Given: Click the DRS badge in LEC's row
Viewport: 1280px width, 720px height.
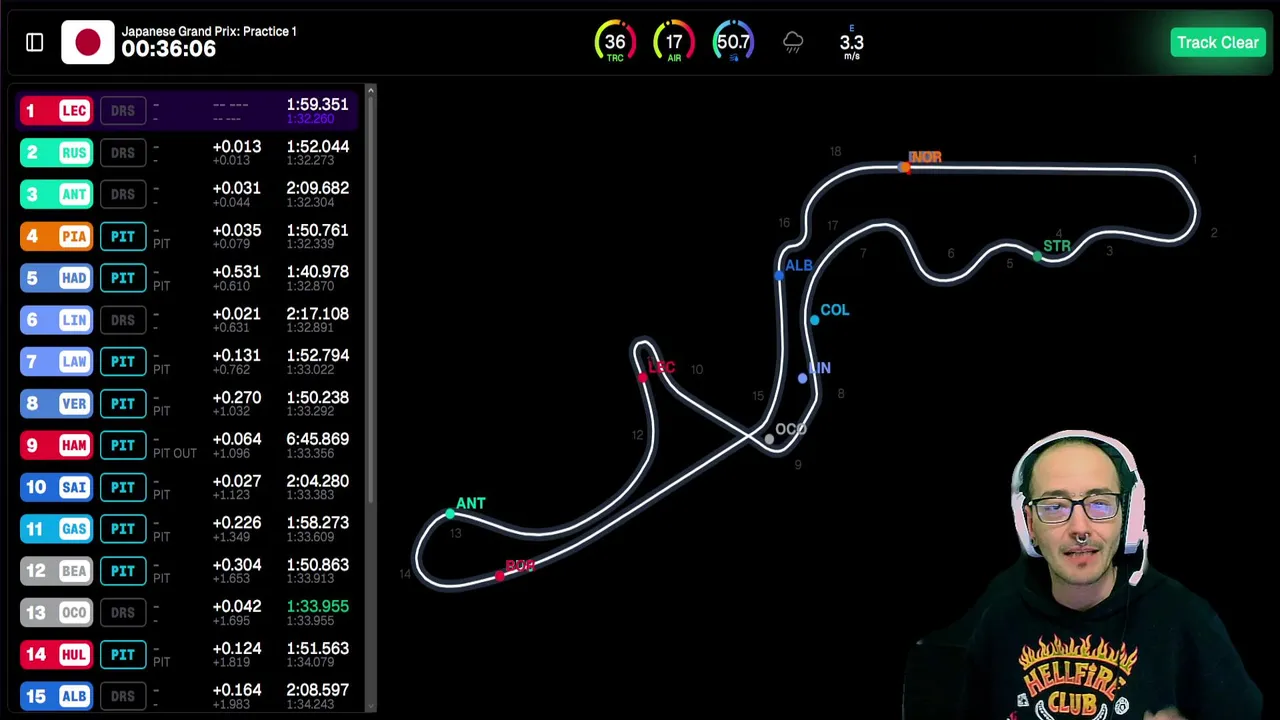Looking at the screenshot, I should pos(123,110).
